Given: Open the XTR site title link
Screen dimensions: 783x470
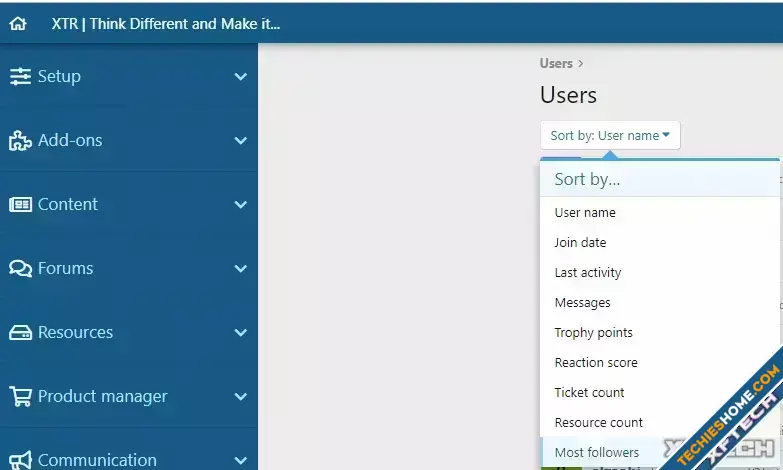Looking at the screenshot, I should coord(166,24).
